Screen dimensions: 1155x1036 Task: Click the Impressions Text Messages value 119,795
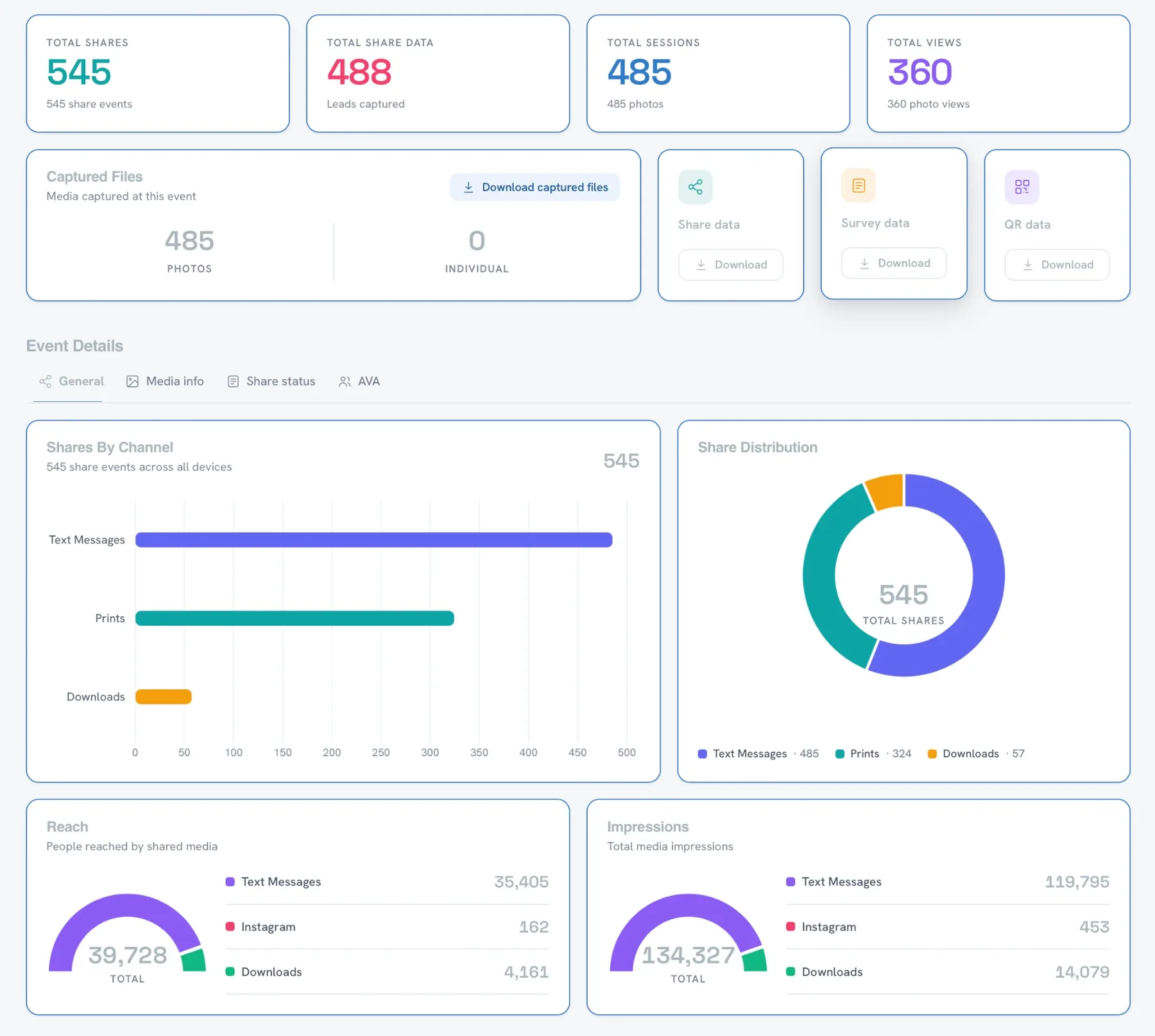pyautogui.click(x=1077, y=882)
